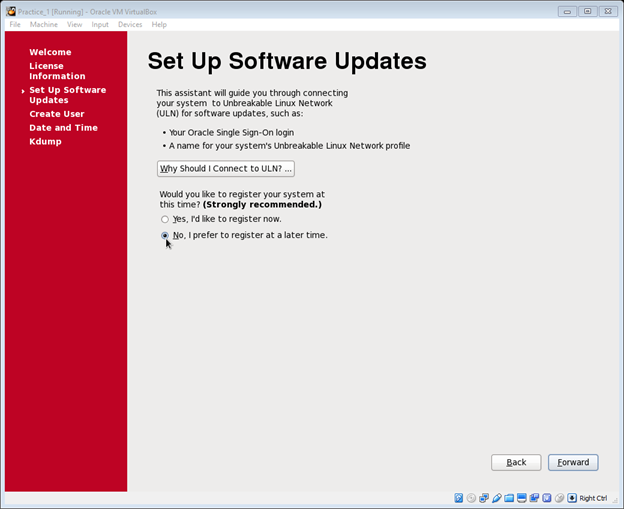This screenshot has width=624, height=509.
Task: Click Date and Time in the sidebar
Action: [63, 128]
